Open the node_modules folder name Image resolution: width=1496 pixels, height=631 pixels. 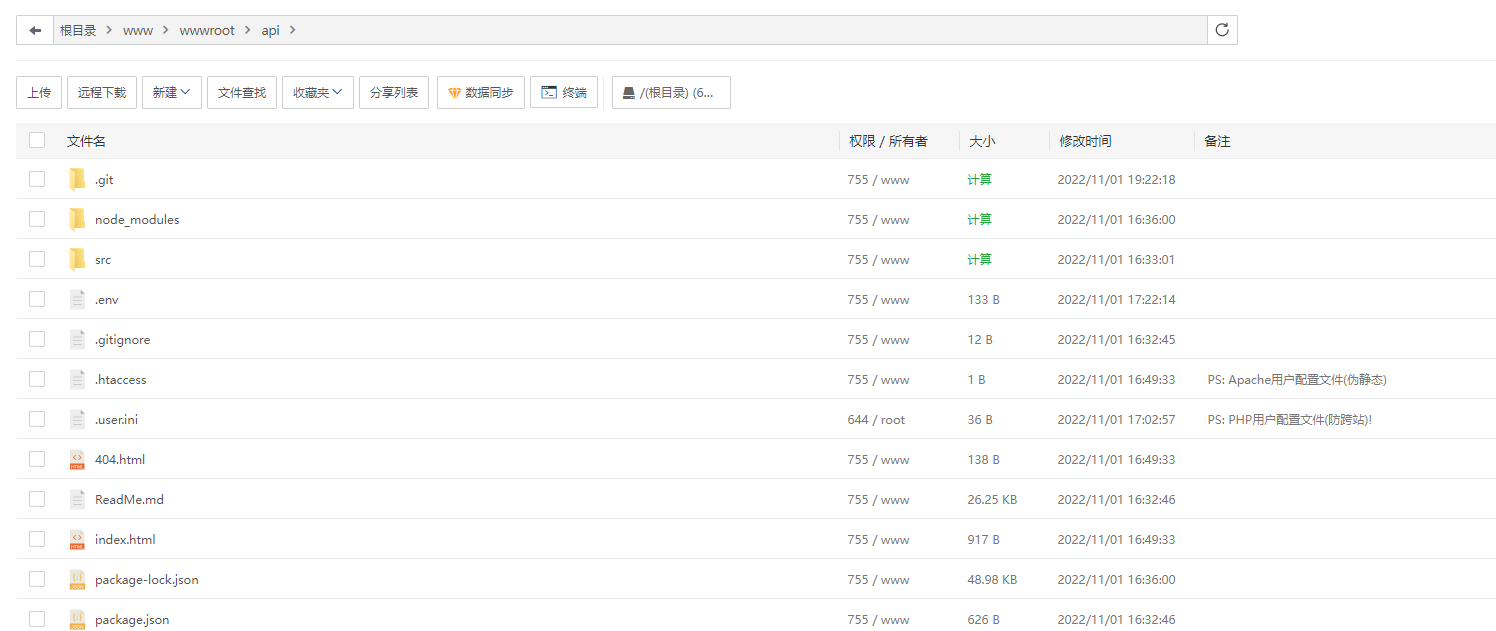(137, 219)
